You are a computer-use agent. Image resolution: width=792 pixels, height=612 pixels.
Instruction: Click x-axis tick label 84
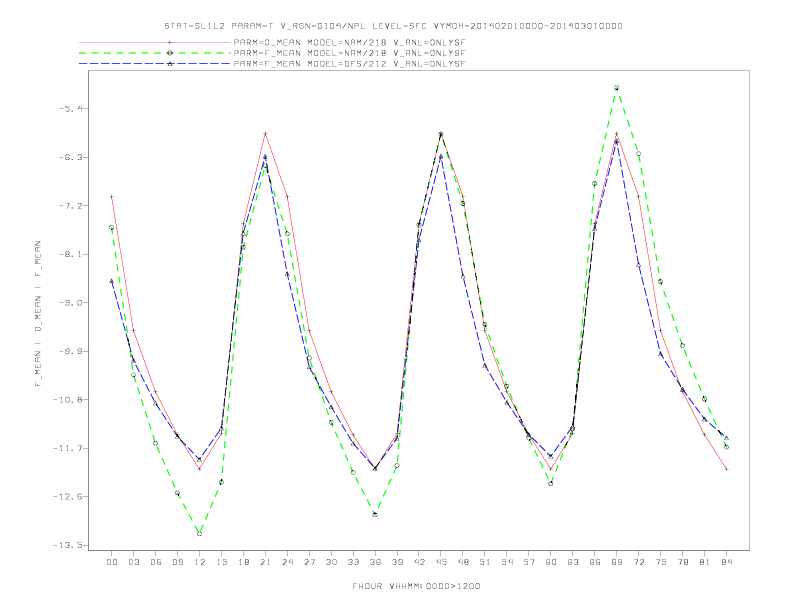(x=727, y=562)
